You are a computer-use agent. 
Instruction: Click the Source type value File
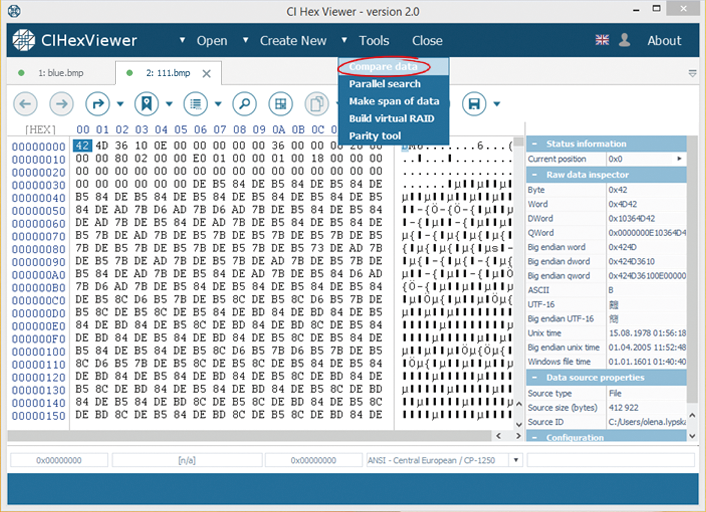615,394
